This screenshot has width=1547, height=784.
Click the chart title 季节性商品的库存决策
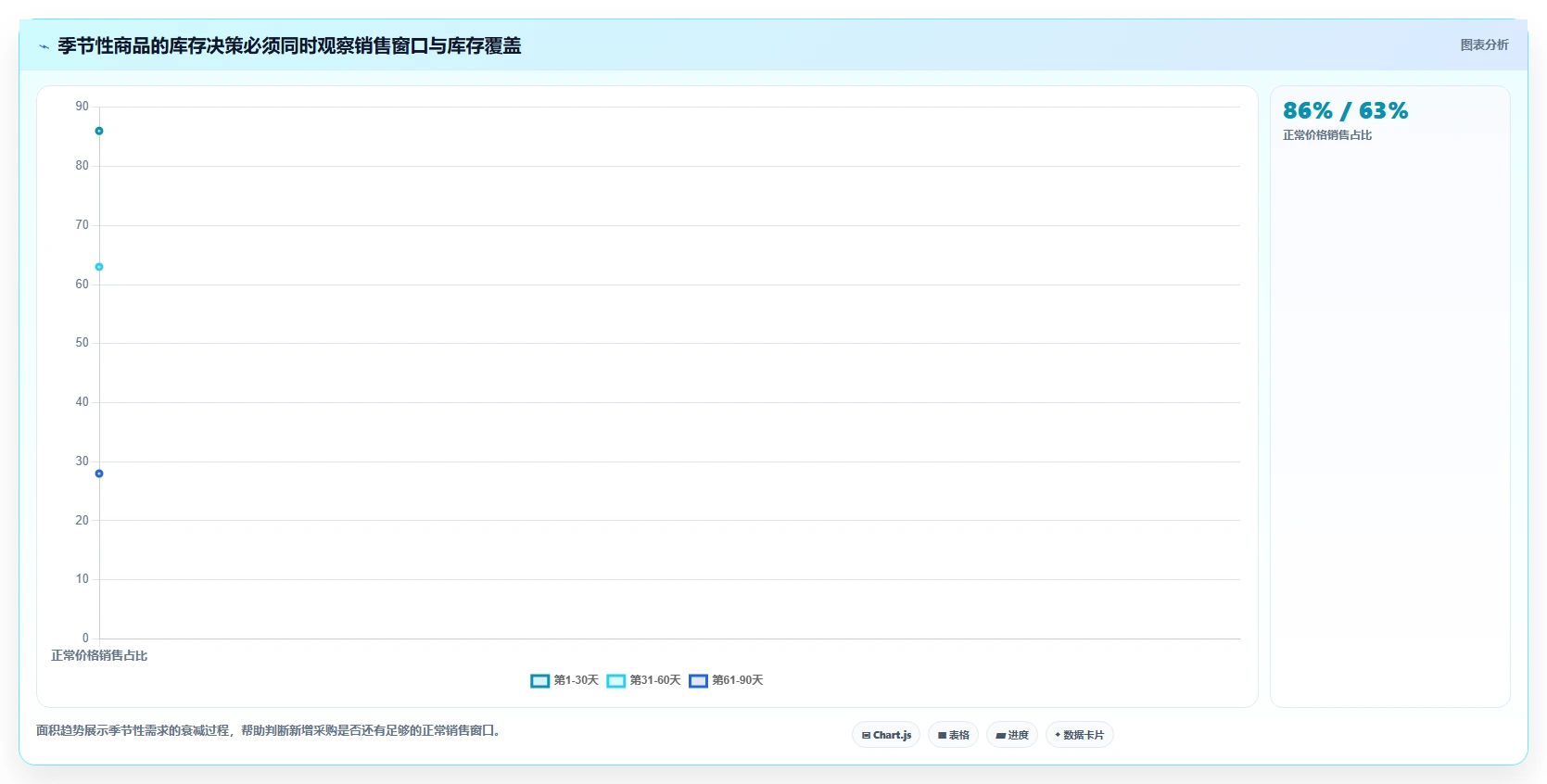(289, 45)
